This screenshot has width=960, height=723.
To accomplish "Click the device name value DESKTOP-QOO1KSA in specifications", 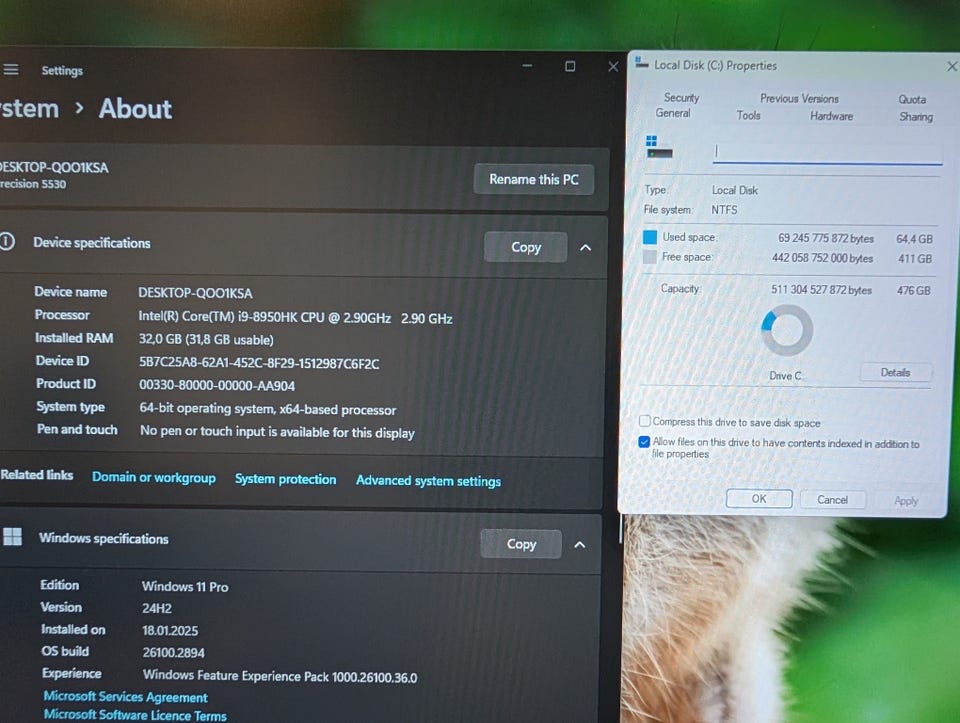I will [x=195, y=293].
